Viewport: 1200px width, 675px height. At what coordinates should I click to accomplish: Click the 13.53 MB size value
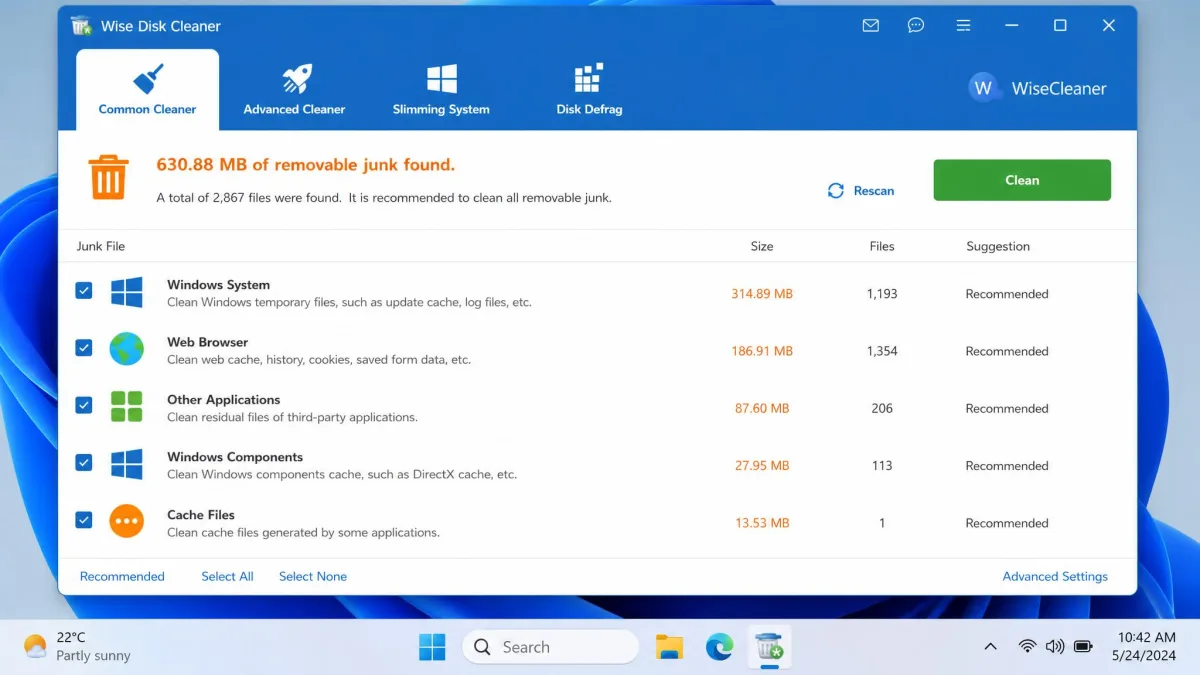762,523
